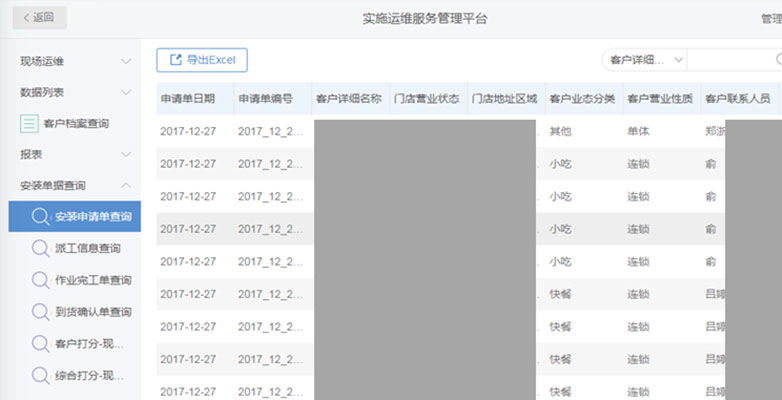The image size is (782, 400).
Task: Expand the 报表 sidebar section
Action: tap(126, 155)
